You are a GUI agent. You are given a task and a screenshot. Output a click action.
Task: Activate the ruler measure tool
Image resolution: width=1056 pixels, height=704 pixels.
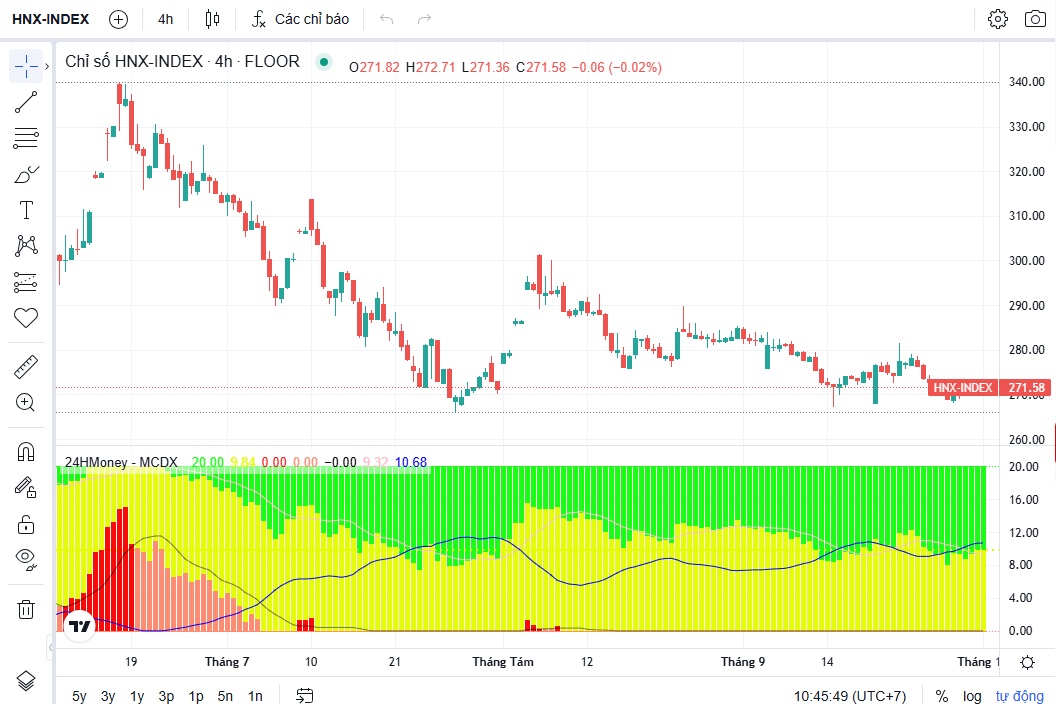coord(26,367)
